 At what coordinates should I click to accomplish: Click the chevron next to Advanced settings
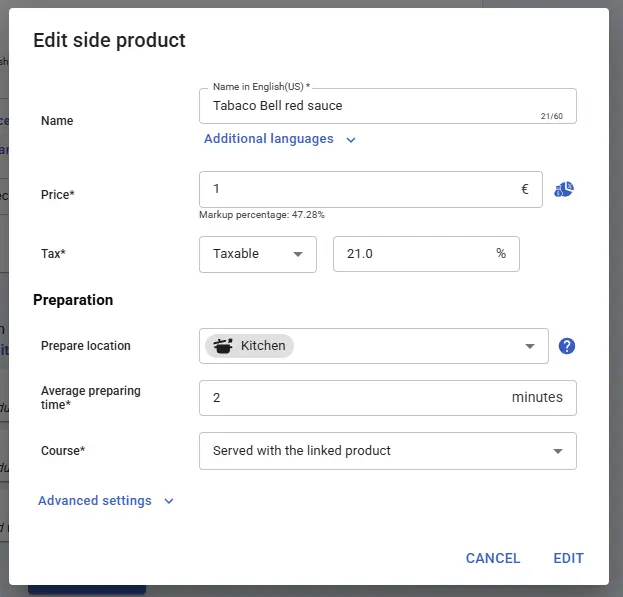click(169, 501)
